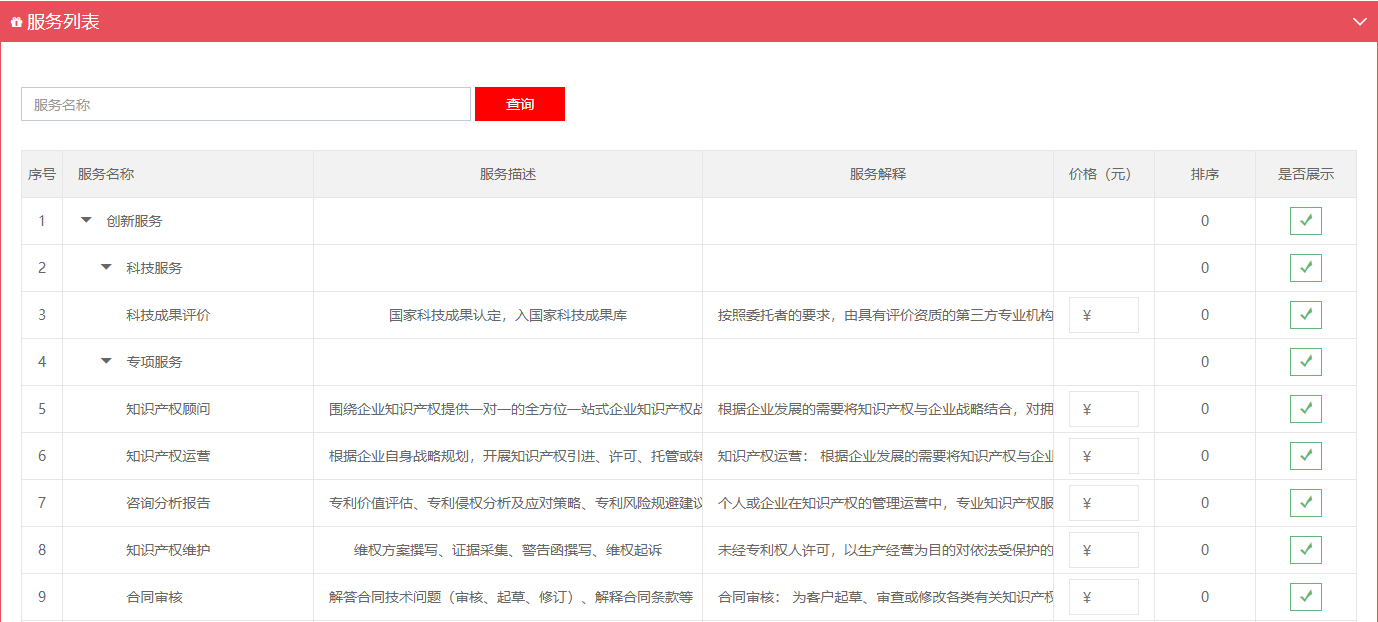Toggle 是否展示 checkbox for 创新服务
The height and width of the screenshot is (622, 1378).
click(1306, 221)
